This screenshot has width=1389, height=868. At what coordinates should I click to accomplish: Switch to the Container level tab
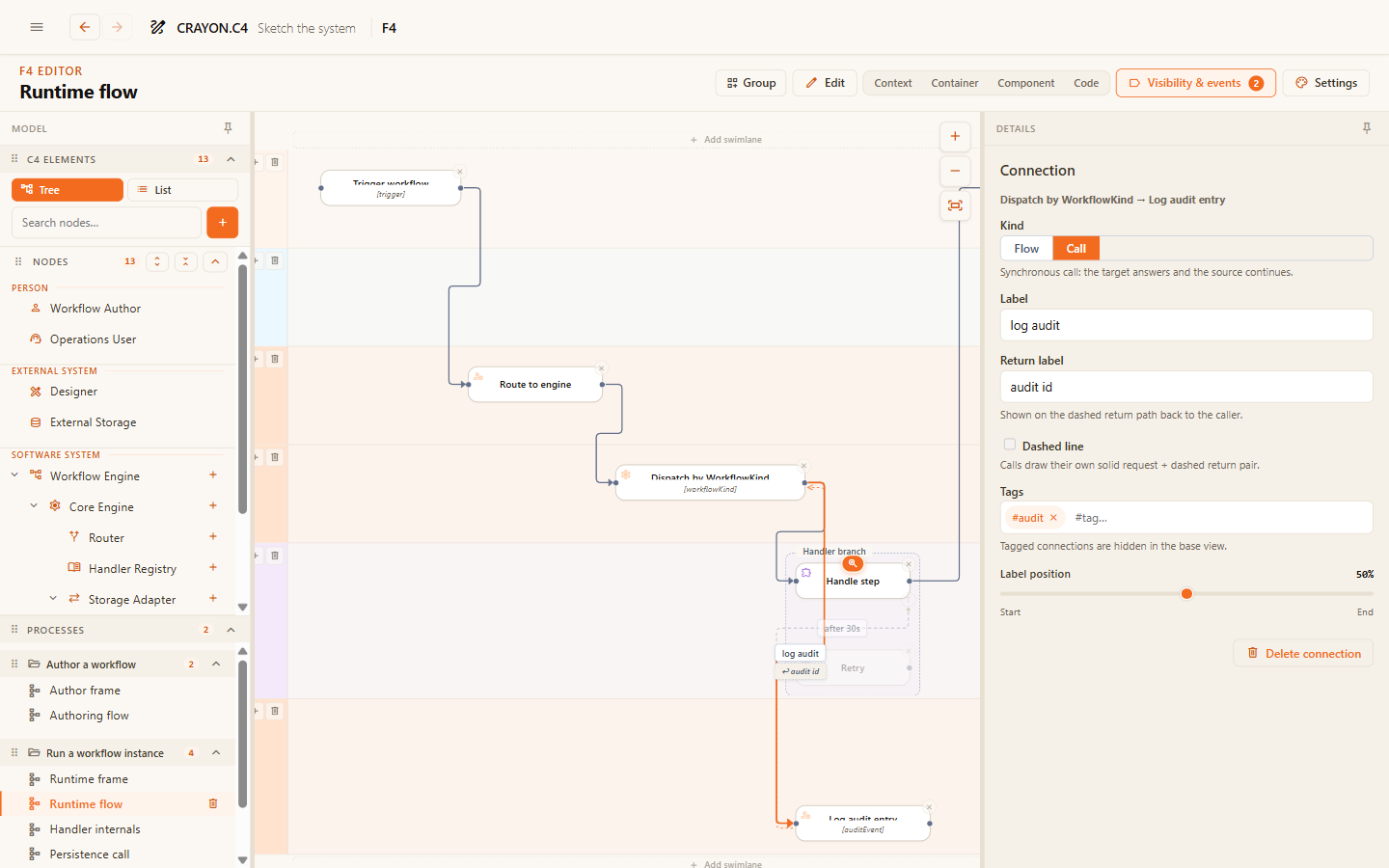[954, 83]
